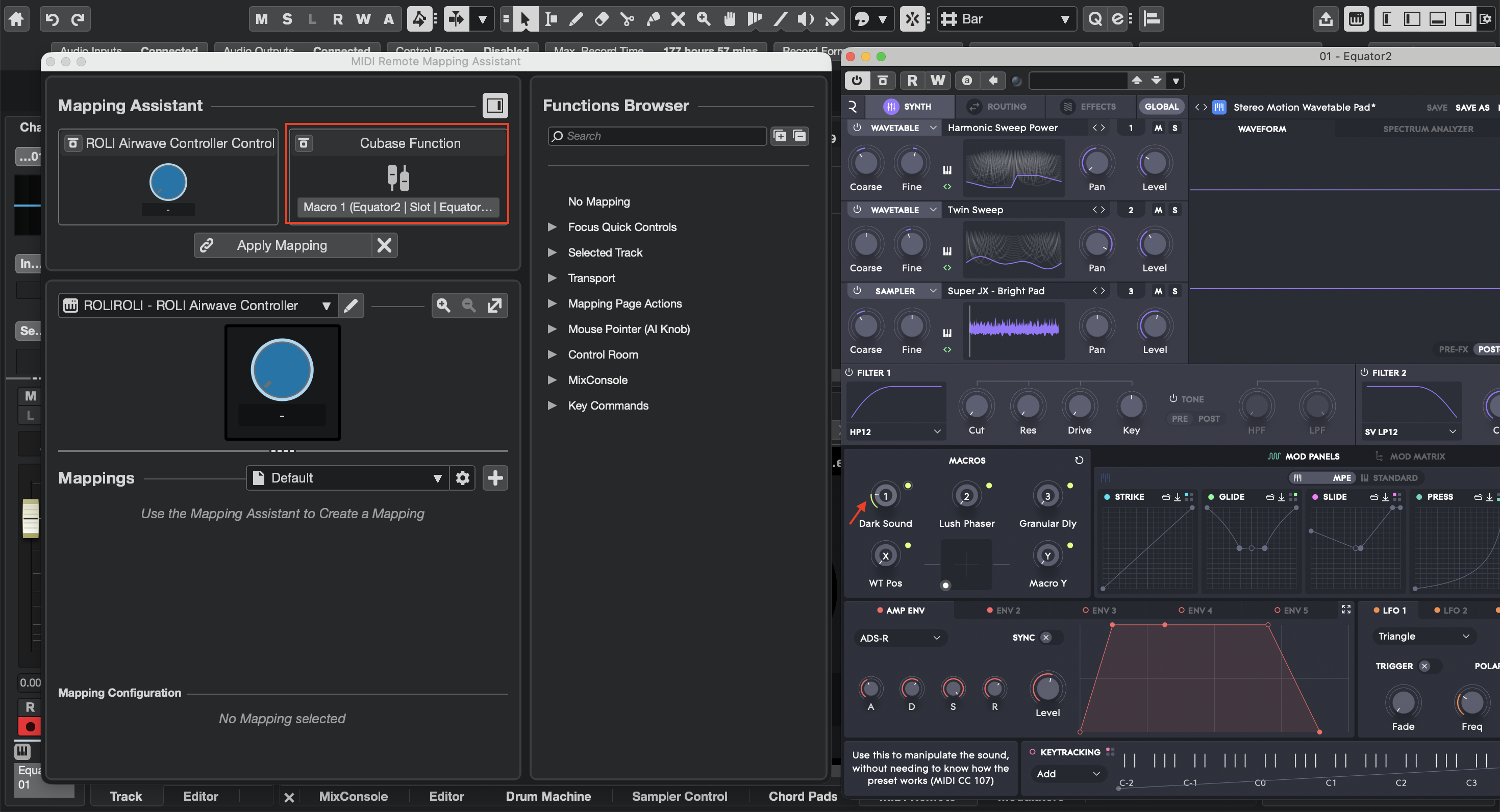
Task: Click the pencil edit icon beside ROLI controller
Action: 351,306
